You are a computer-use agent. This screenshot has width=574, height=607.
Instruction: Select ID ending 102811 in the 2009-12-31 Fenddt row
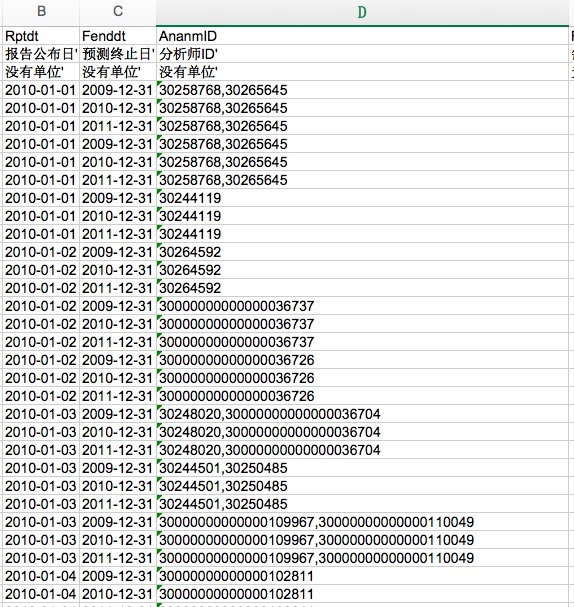tap(362, 576)
